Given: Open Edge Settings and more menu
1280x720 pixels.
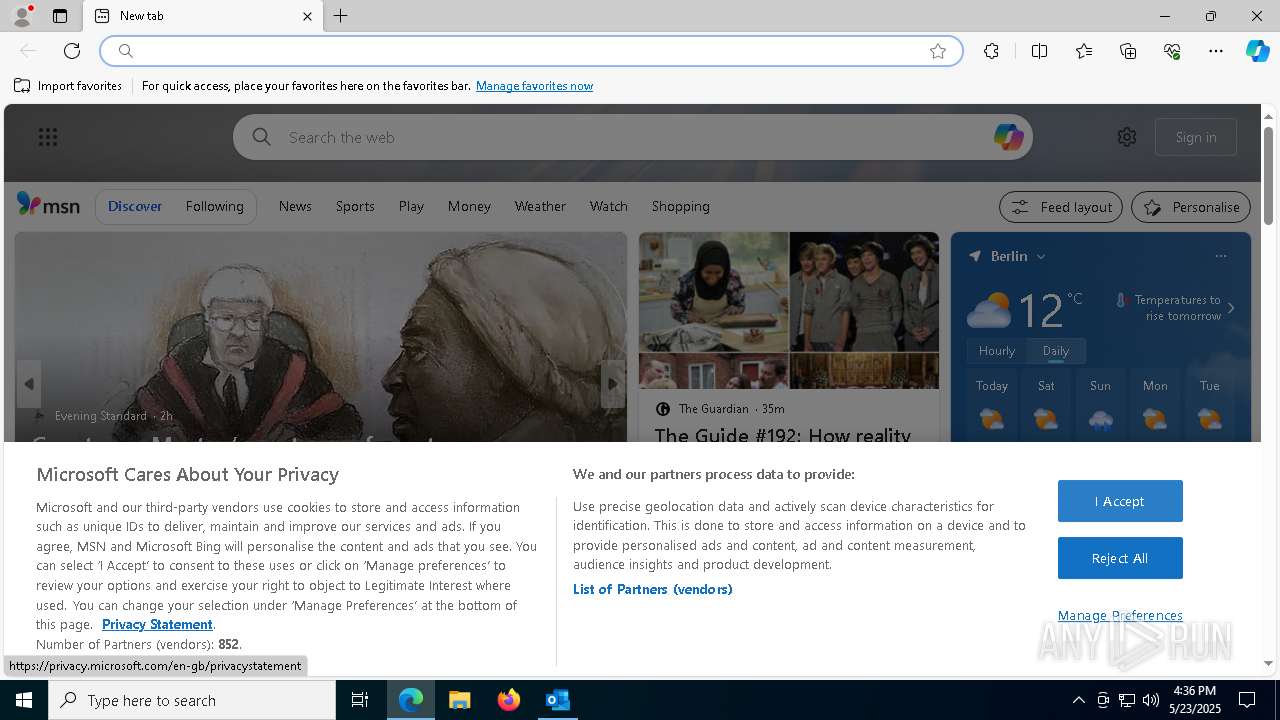Looking at the screenshot, I should point(1216,51).
